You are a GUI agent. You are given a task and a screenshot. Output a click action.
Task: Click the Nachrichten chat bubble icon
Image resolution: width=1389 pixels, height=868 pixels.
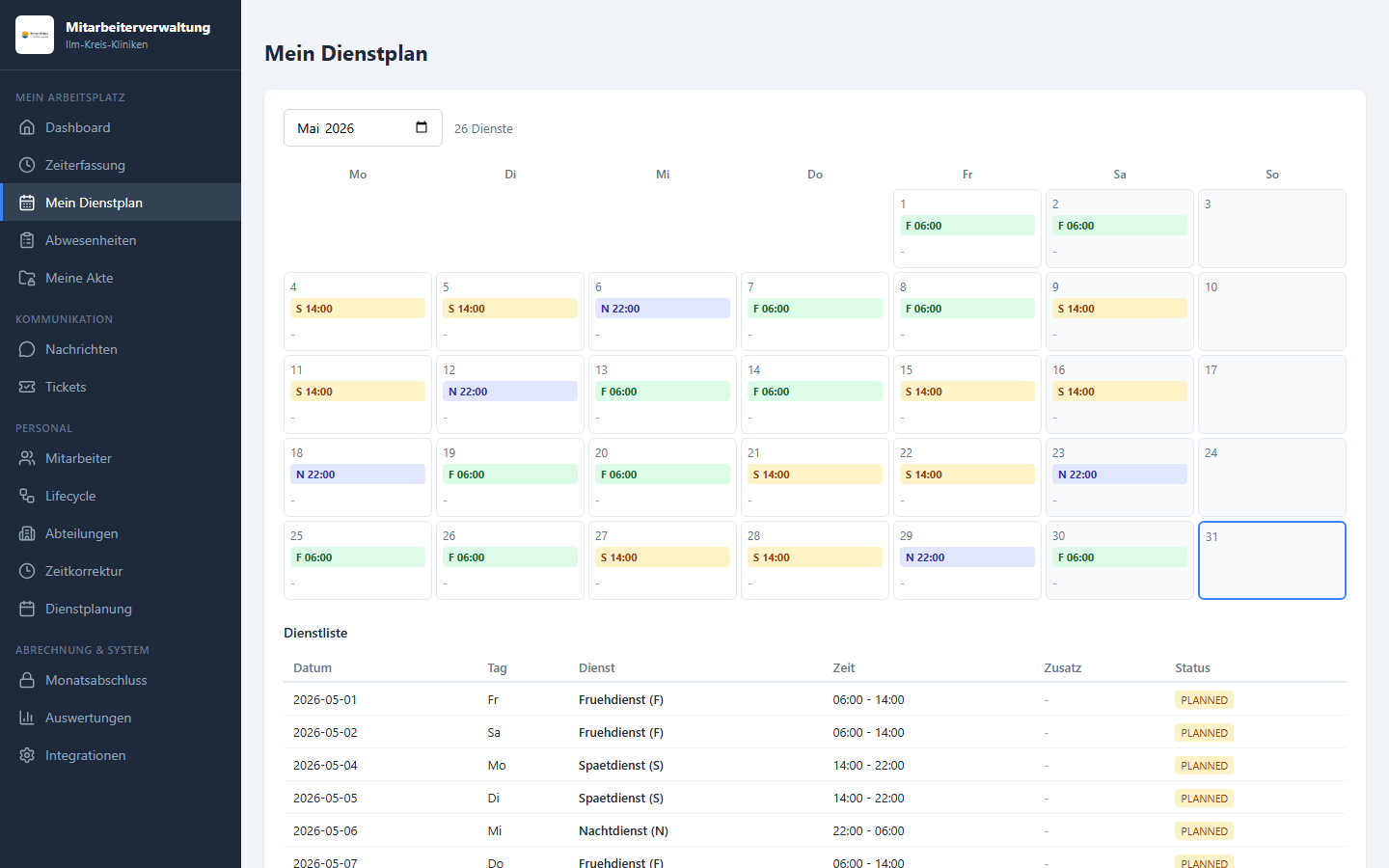(x=27, y=349)
